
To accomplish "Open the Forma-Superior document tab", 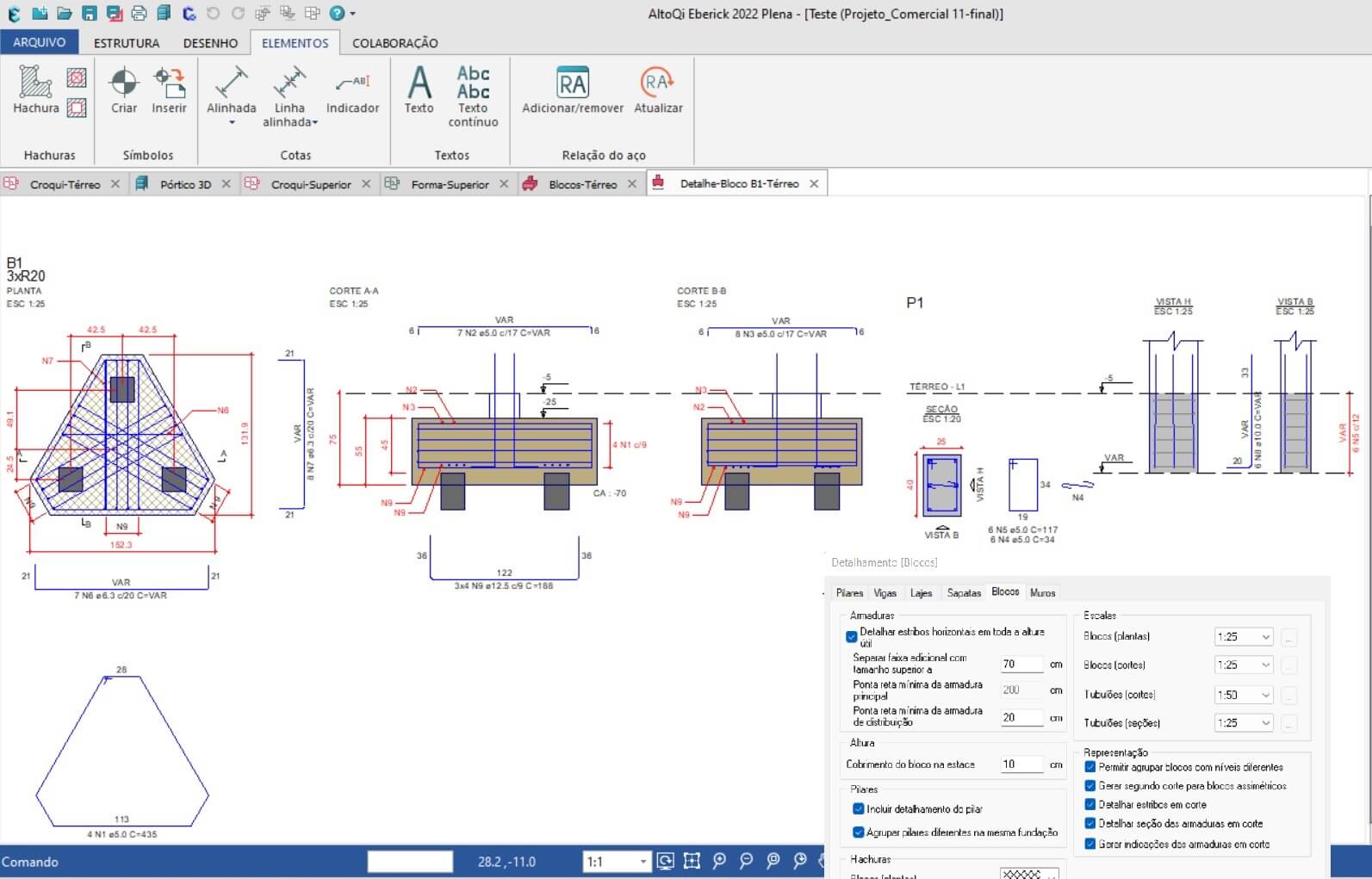I will [x=450, y=184].
